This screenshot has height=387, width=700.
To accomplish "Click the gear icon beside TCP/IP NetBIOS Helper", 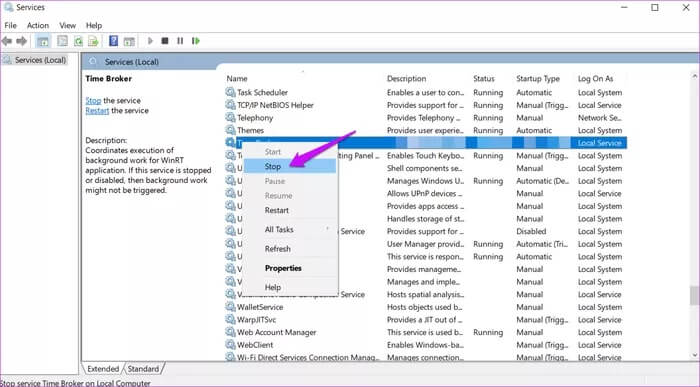I will pos(230,105).
